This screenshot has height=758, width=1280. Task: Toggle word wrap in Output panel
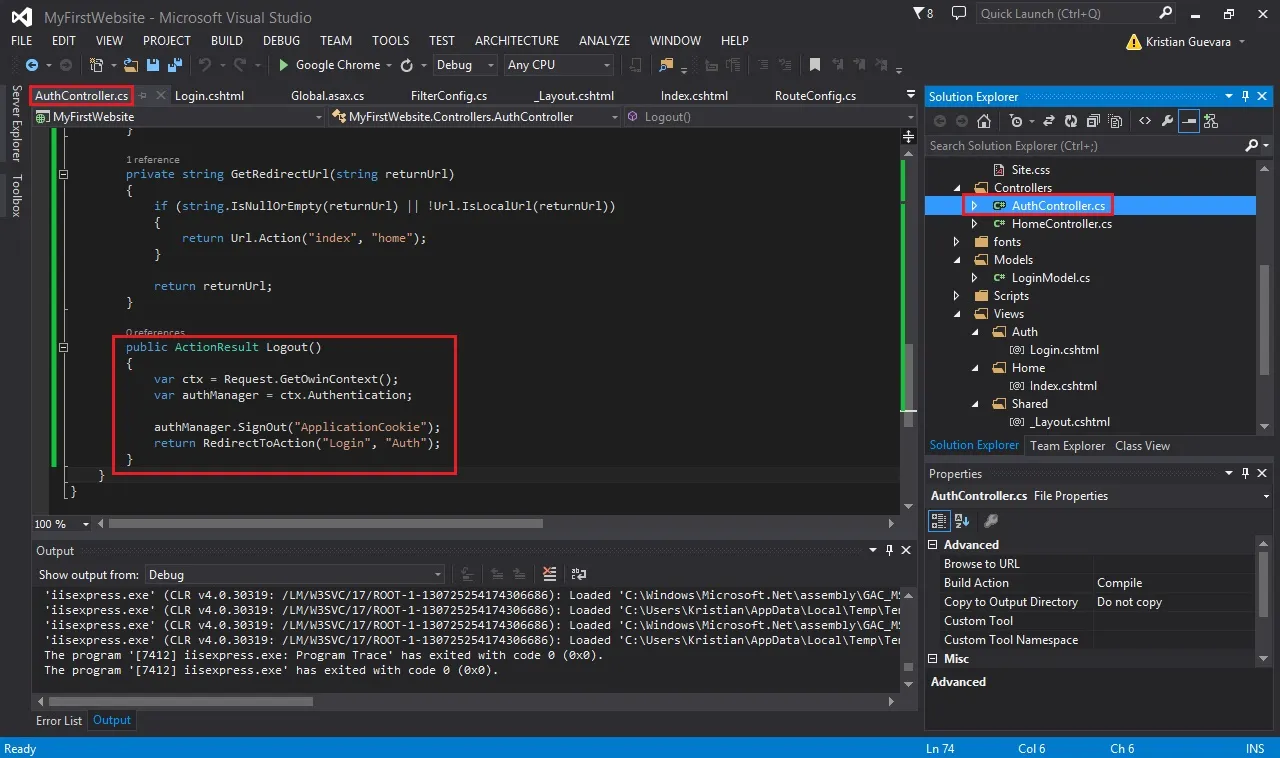pyautogui.click(x=578, y=574)
